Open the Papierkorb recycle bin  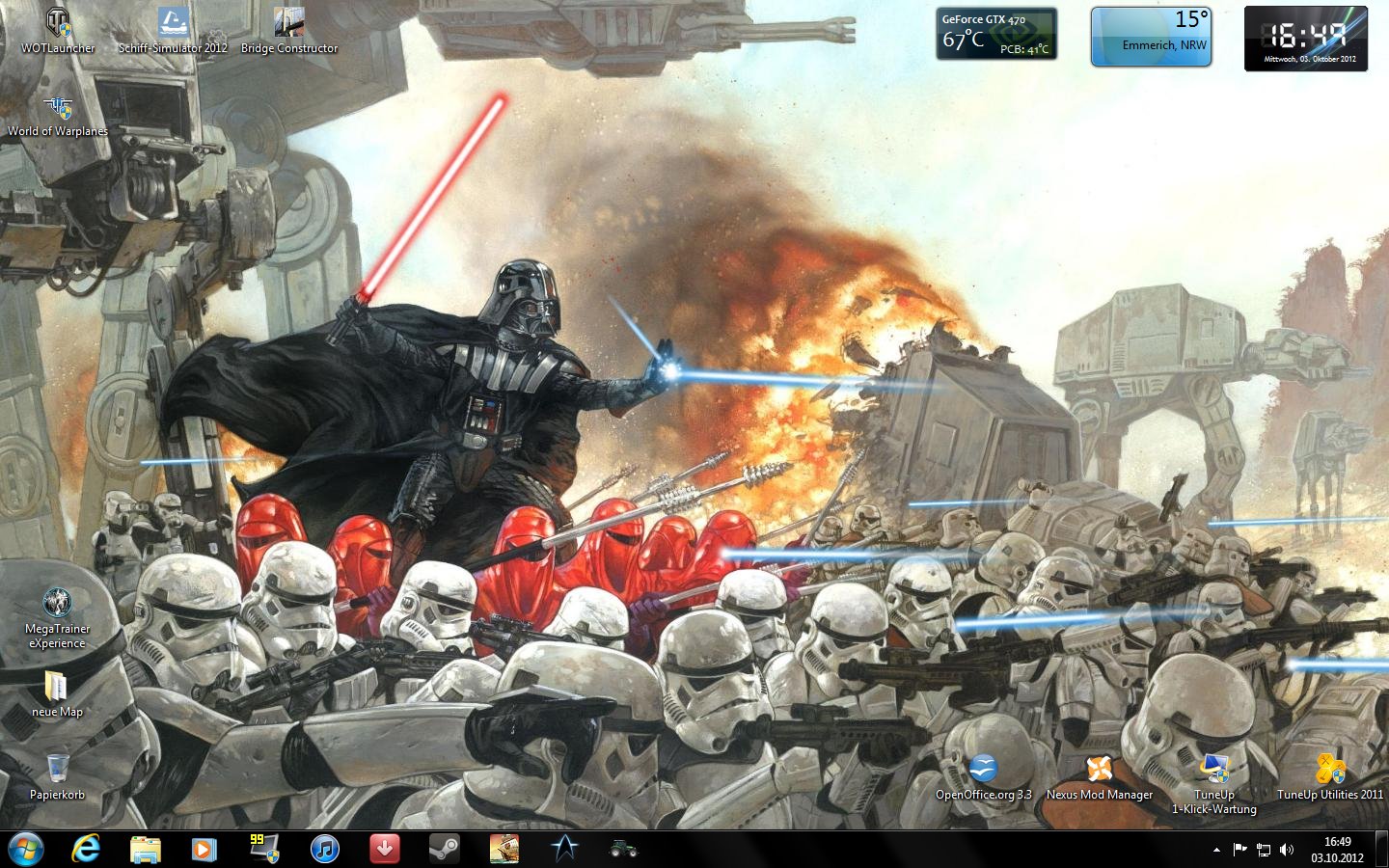point(57,771)
